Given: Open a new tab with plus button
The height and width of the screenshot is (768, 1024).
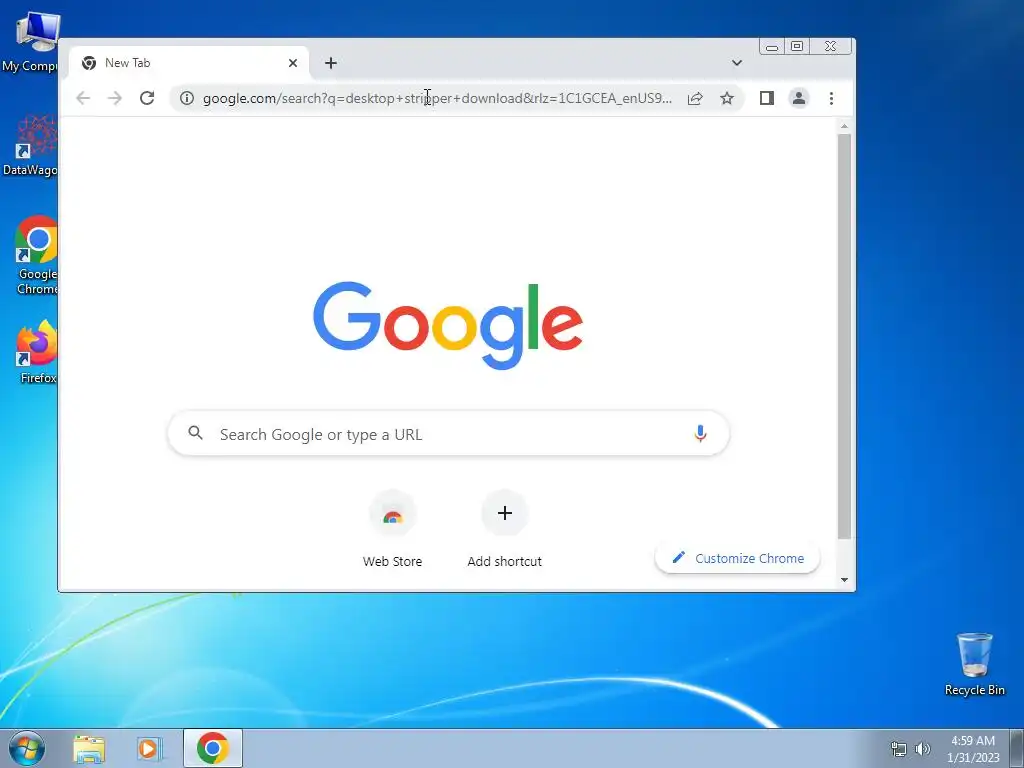Looking at the screenshot, I should 331,63.
